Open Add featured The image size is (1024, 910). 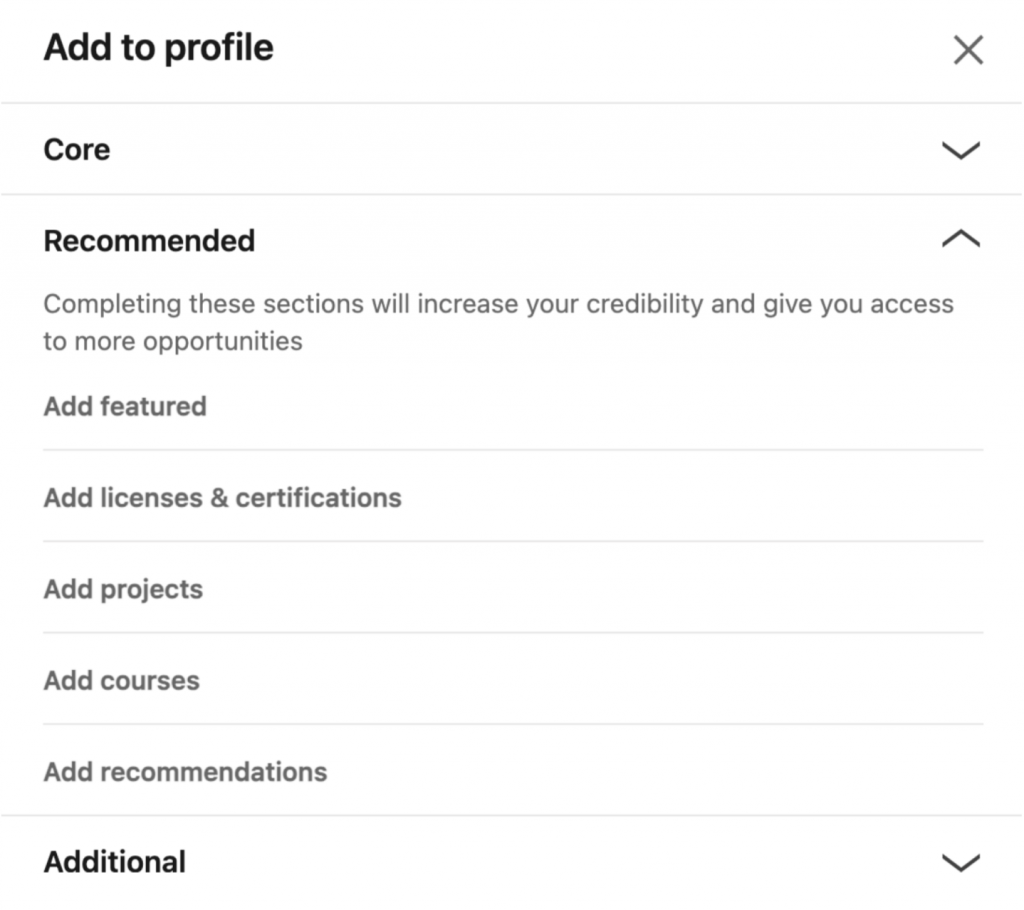point(125,406)
